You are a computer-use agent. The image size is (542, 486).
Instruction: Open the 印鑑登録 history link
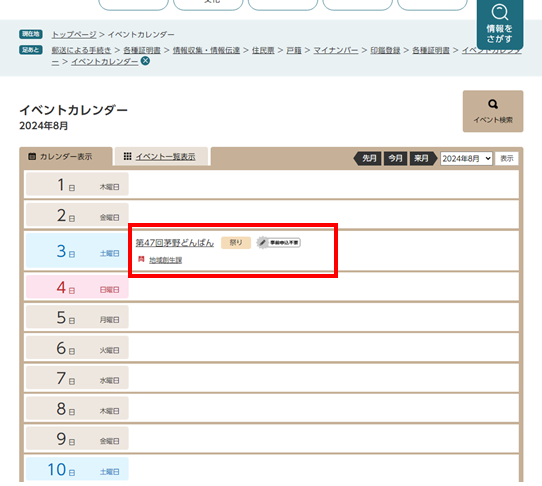385,50
